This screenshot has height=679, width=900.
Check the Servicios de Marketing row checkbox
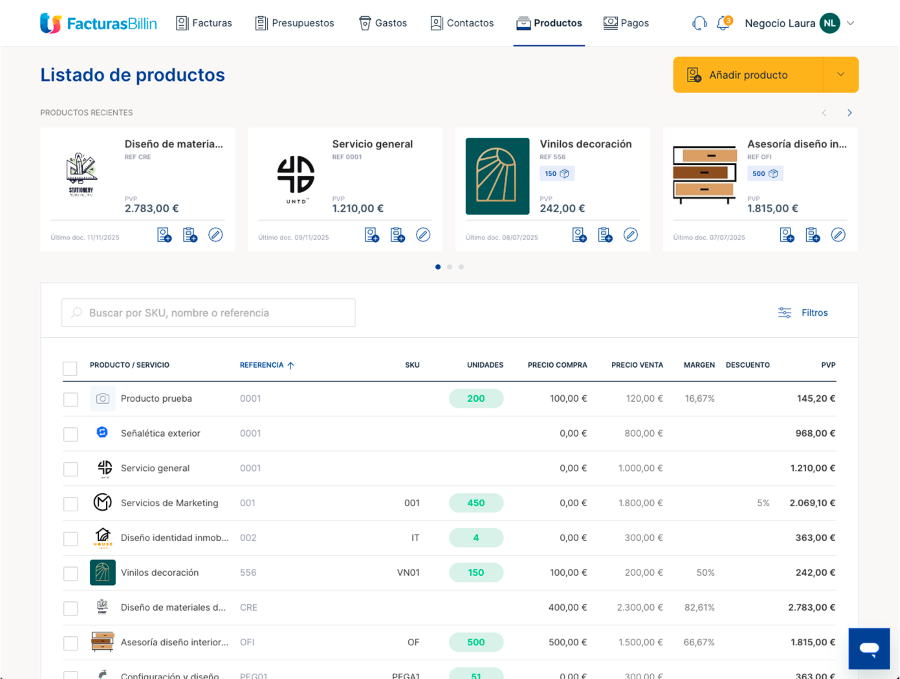pos(70,503)
